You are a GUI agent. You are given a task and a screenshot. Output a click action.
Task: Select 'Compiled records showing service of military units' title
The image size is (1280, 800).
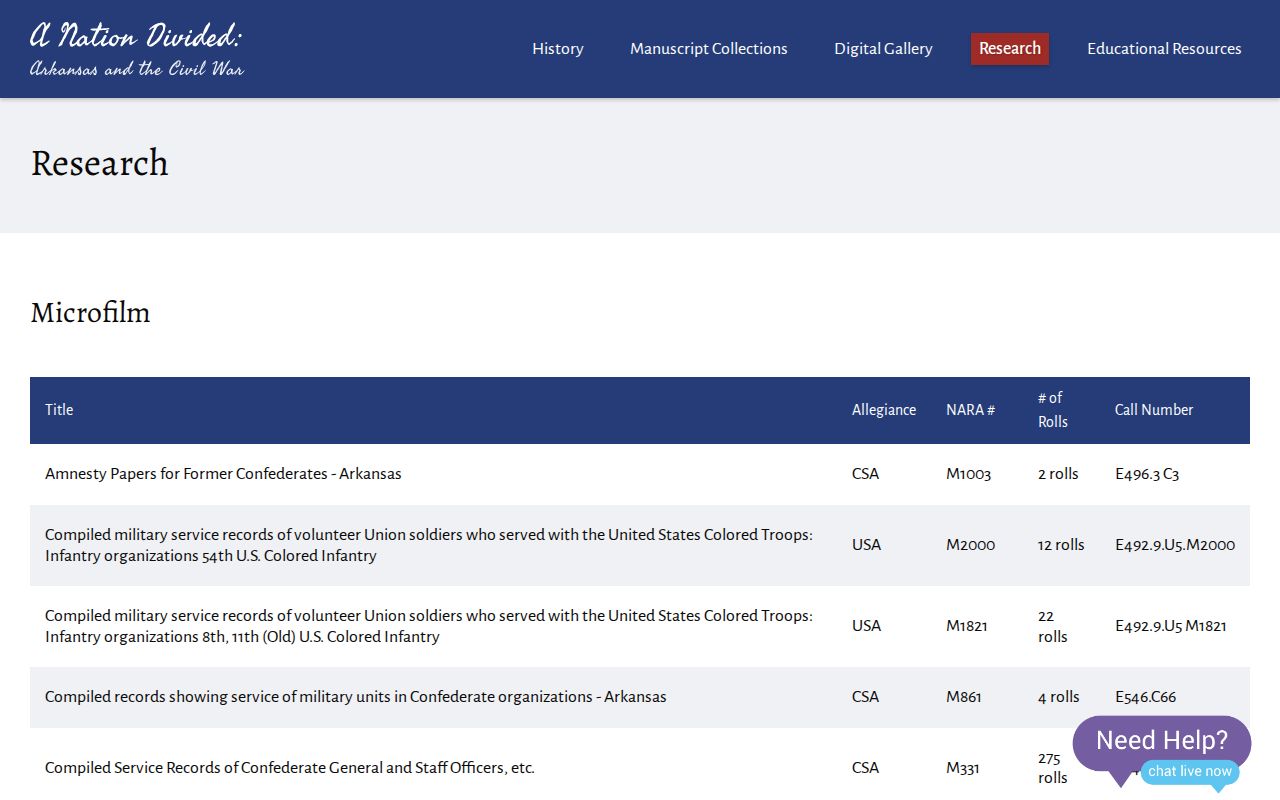355,697
